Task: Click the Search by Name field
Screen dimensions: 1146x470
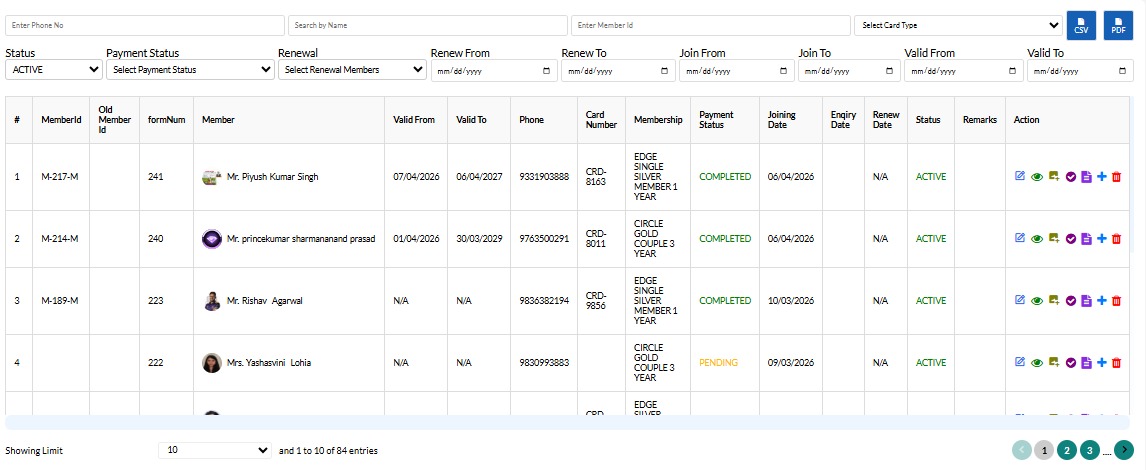Action: coord(428,25)
